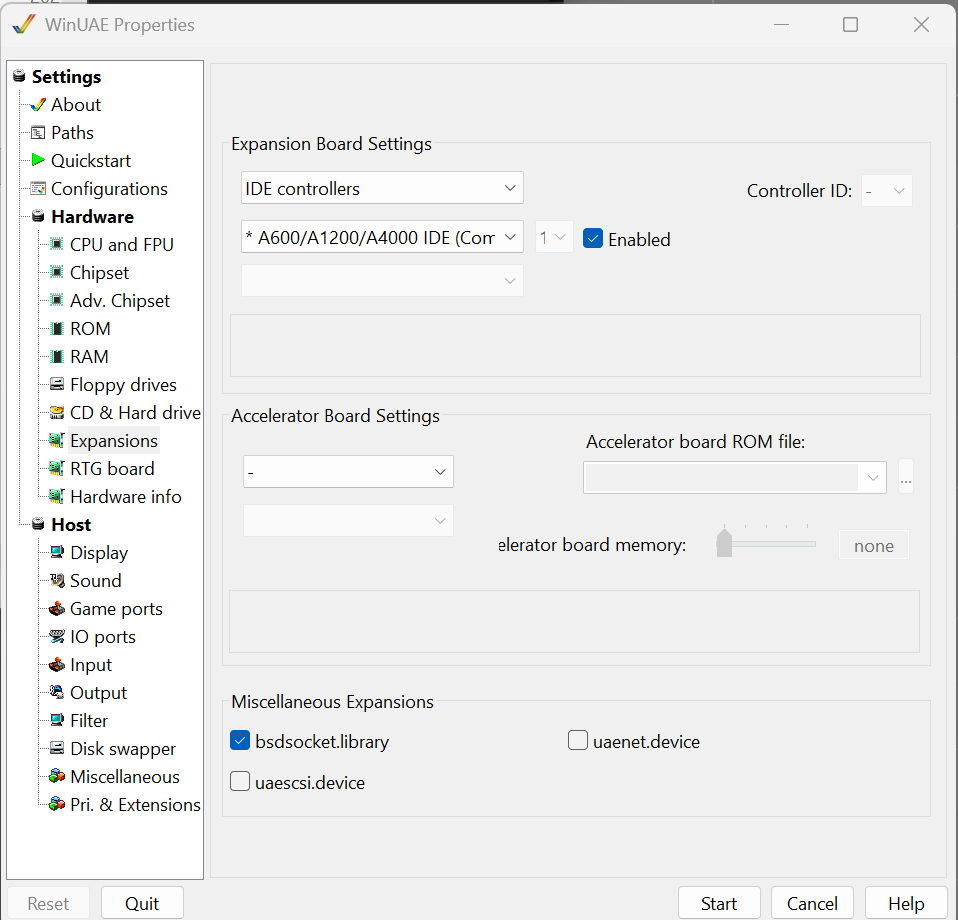The width and height of the screenshot is (958, 920).
Task: Uncheck the Enabled checkbox
Action: (593, 239)
